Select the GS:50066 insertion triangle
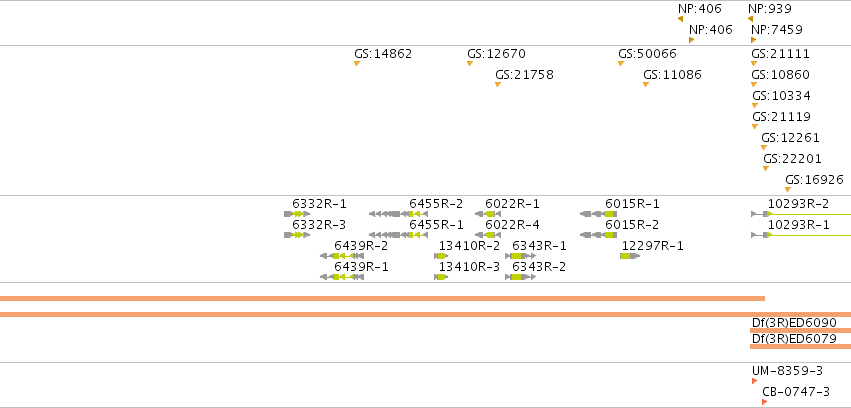 (x=620, y=63)
